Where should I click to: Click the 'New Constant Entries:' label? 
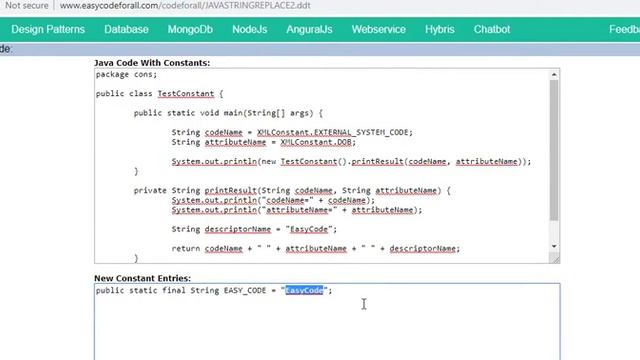(x=142, y=278)
